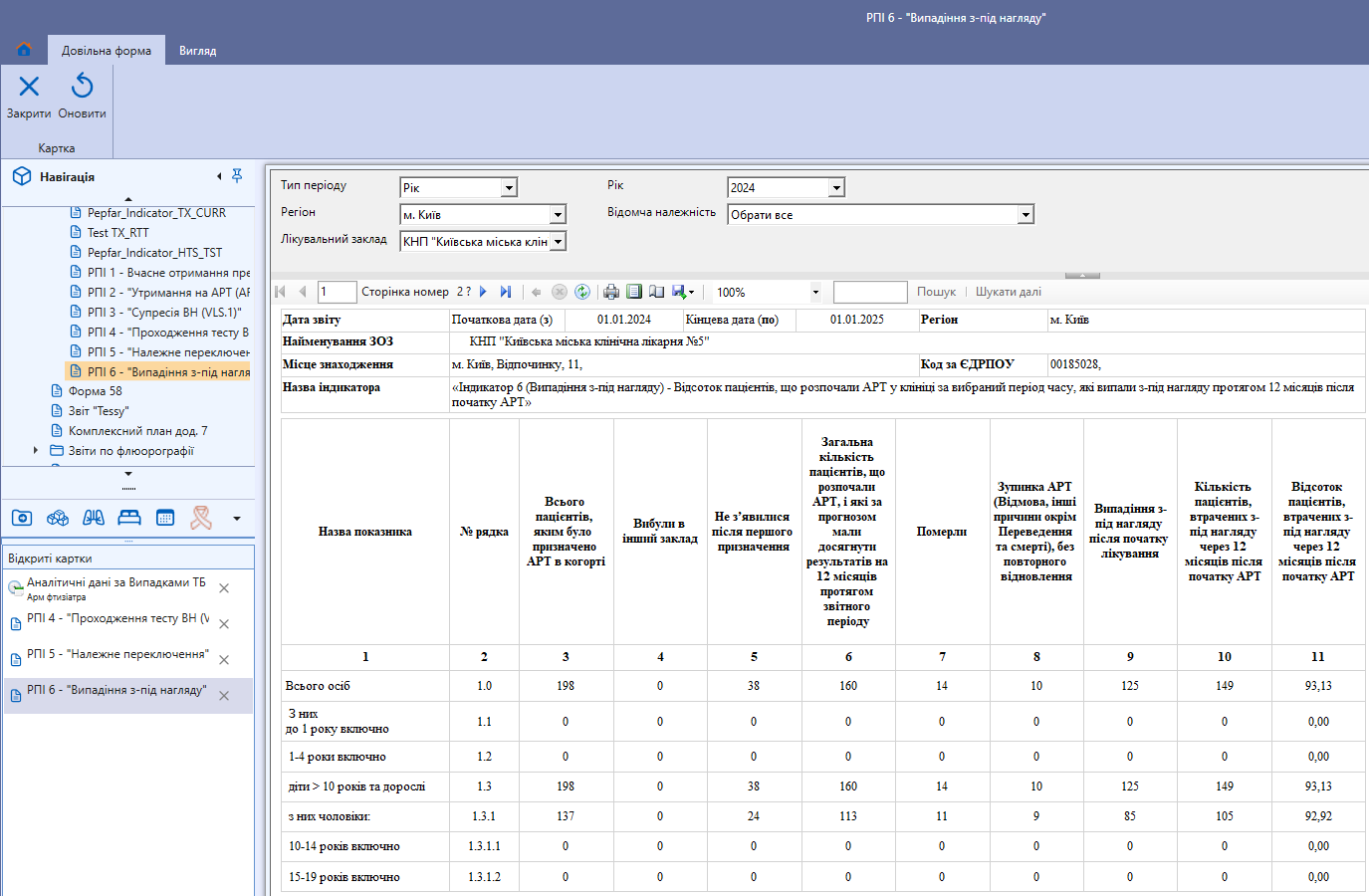Refresh the report with green arrows icon
Viewport: 1369px width, 896px height.
point(582,292)
